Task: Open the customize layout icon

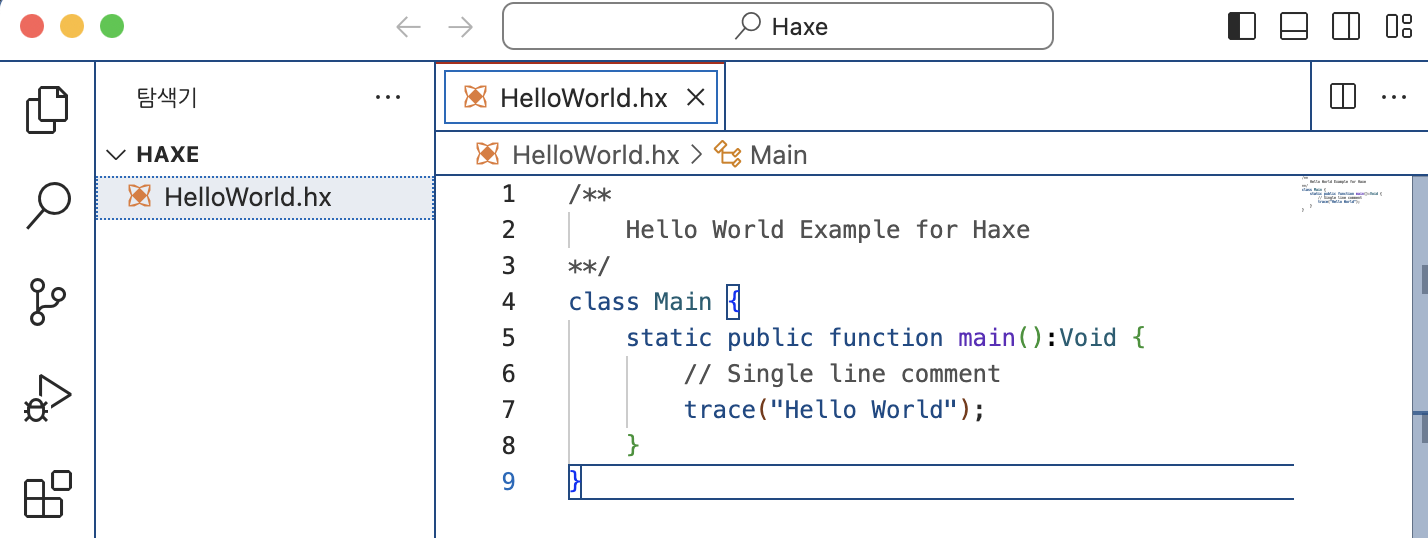Action: (1398, 26)
